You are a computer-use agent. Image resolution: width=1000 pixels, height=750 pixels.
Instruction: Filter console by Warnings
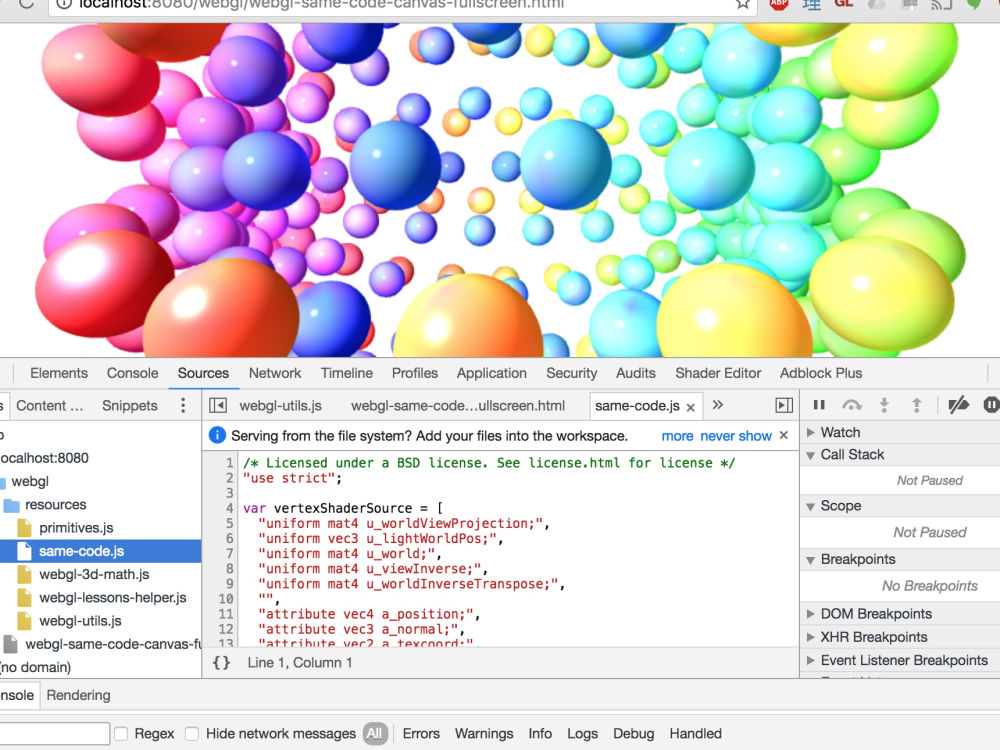coord(484,733)
